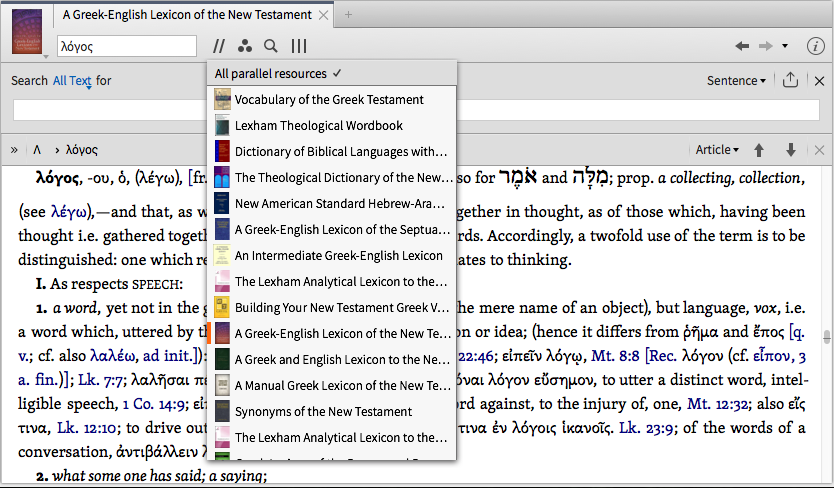
Task: Expand the locator bar double chevron
Action: [14, 150]
